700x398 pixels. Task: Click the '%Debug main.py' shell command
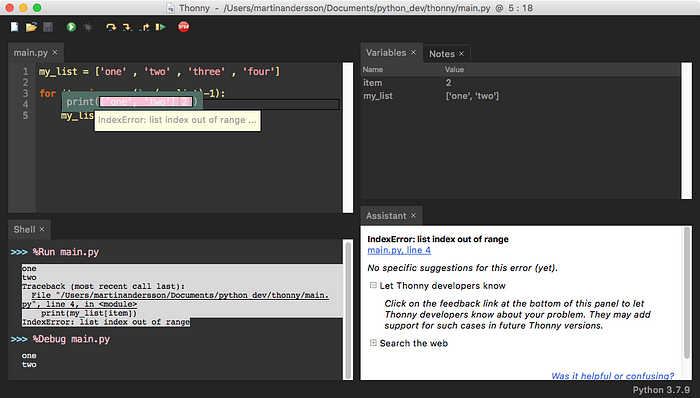[x=71, y=339]
